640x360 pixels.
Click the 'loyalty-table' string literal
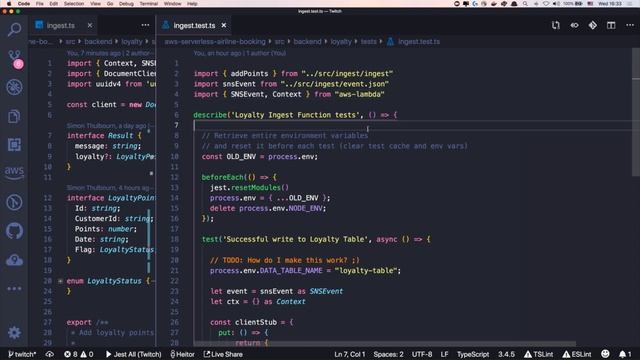tap(366, 271)
